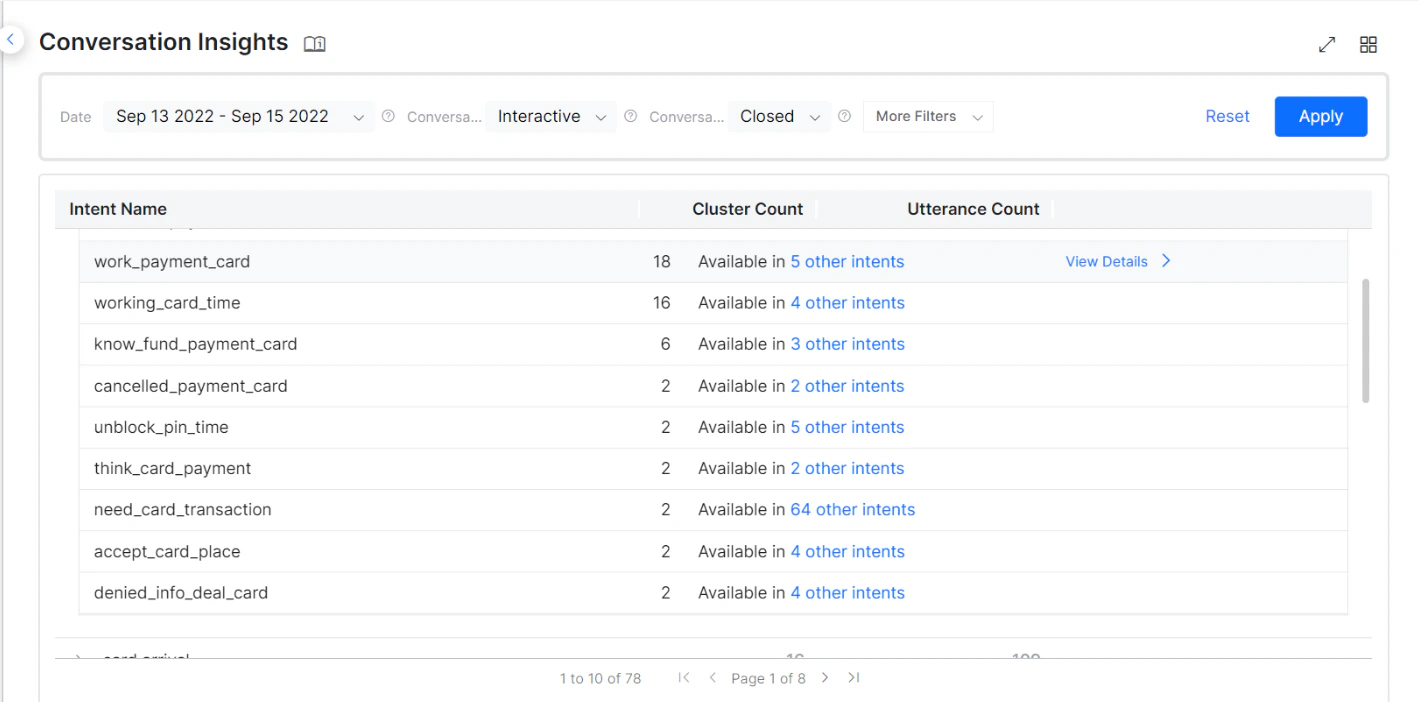Open 2 other intents for cancelled_payment_card
Image resolution: width=1419 pixels, height=702 pixels.
pyautogui.click(x=847, y=386)
